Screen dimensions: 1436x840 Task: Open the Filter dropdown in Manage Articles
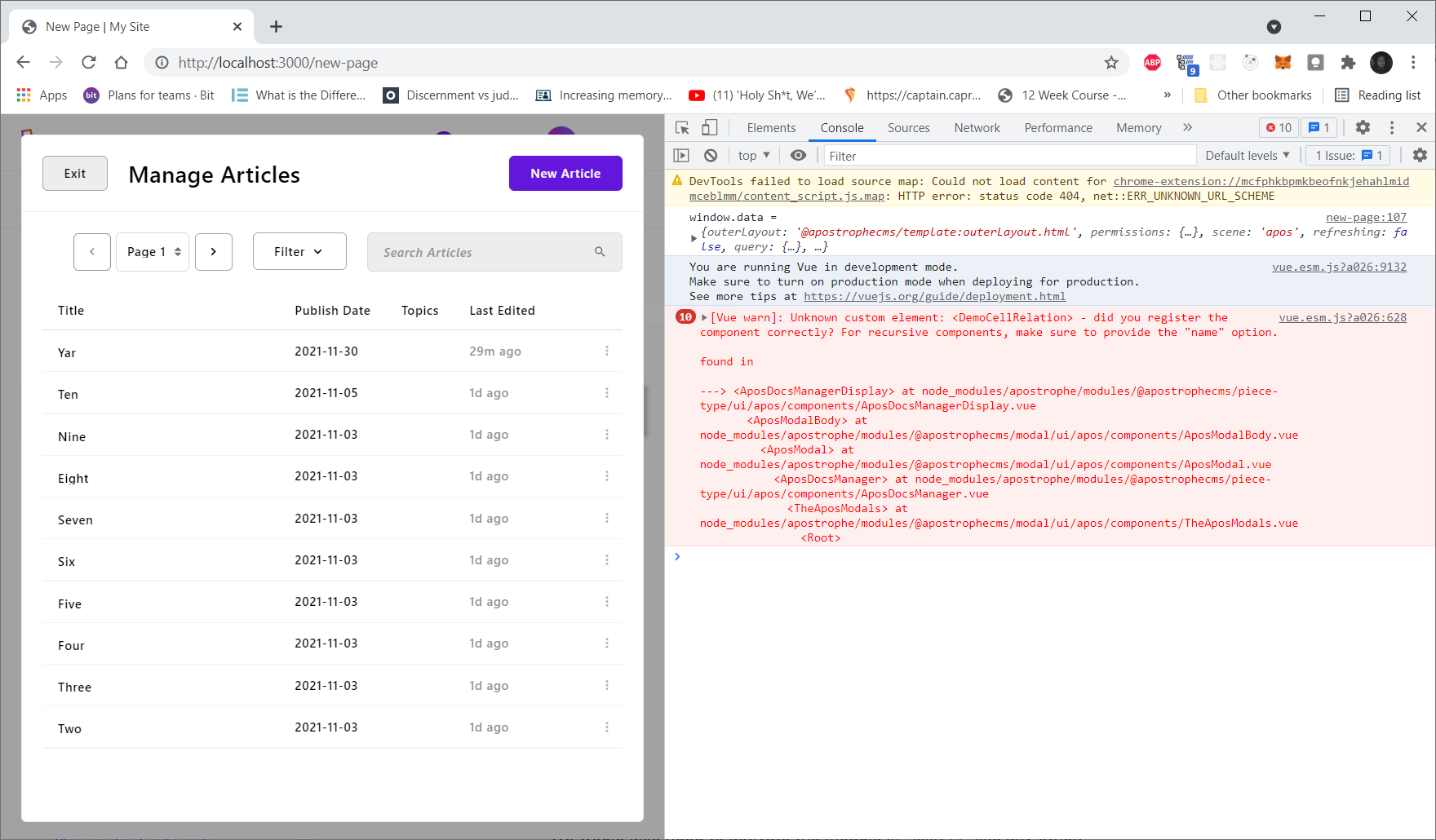click(x=299, y=251)
